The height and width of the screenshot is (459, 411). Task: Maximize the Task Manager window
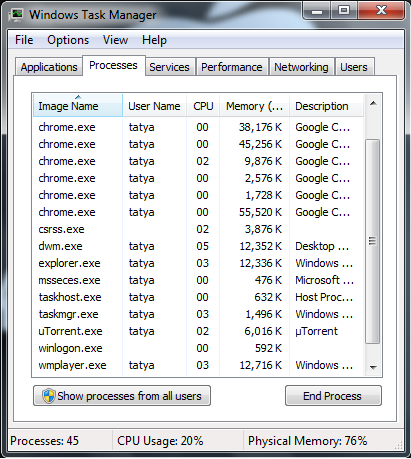(344, 11)
